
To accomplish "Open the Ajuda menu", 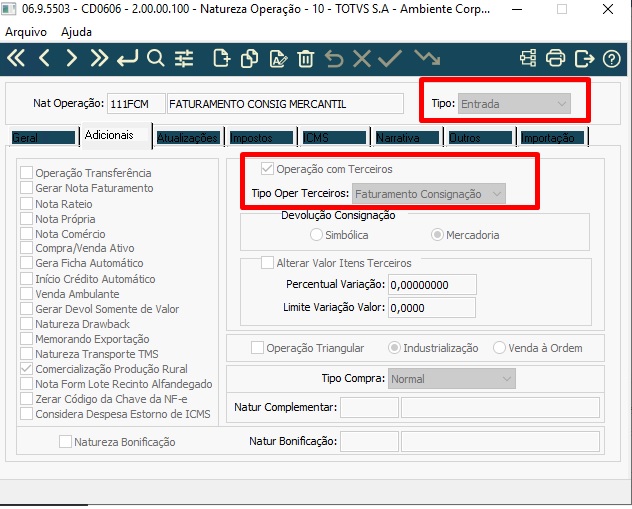I will click(76, 32).
